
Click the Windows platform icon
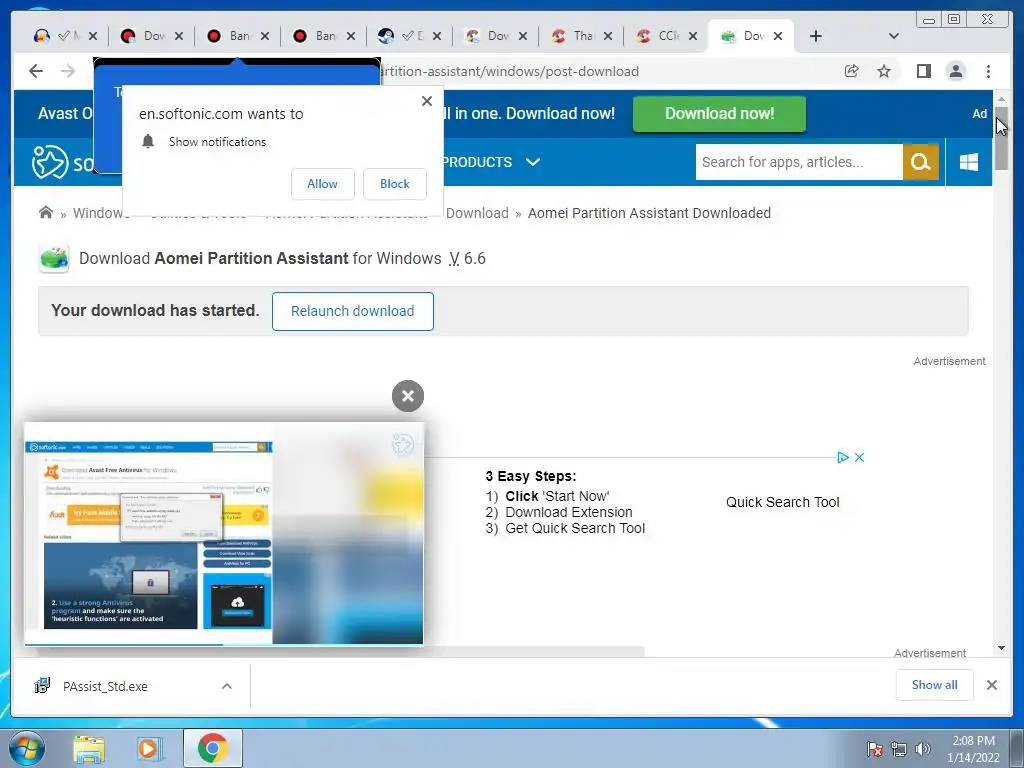click(x=969, y=162)
